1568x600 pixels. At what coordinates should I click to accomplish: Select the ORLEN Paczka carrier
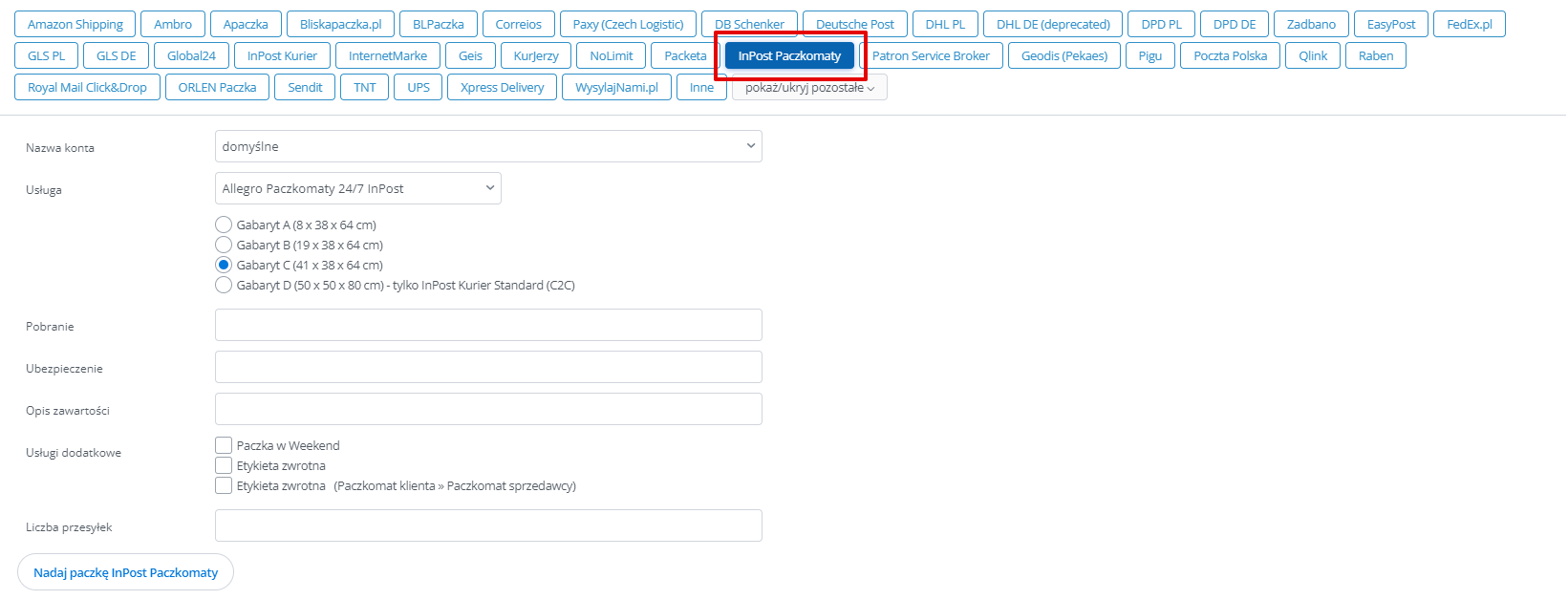coord(217,87)
